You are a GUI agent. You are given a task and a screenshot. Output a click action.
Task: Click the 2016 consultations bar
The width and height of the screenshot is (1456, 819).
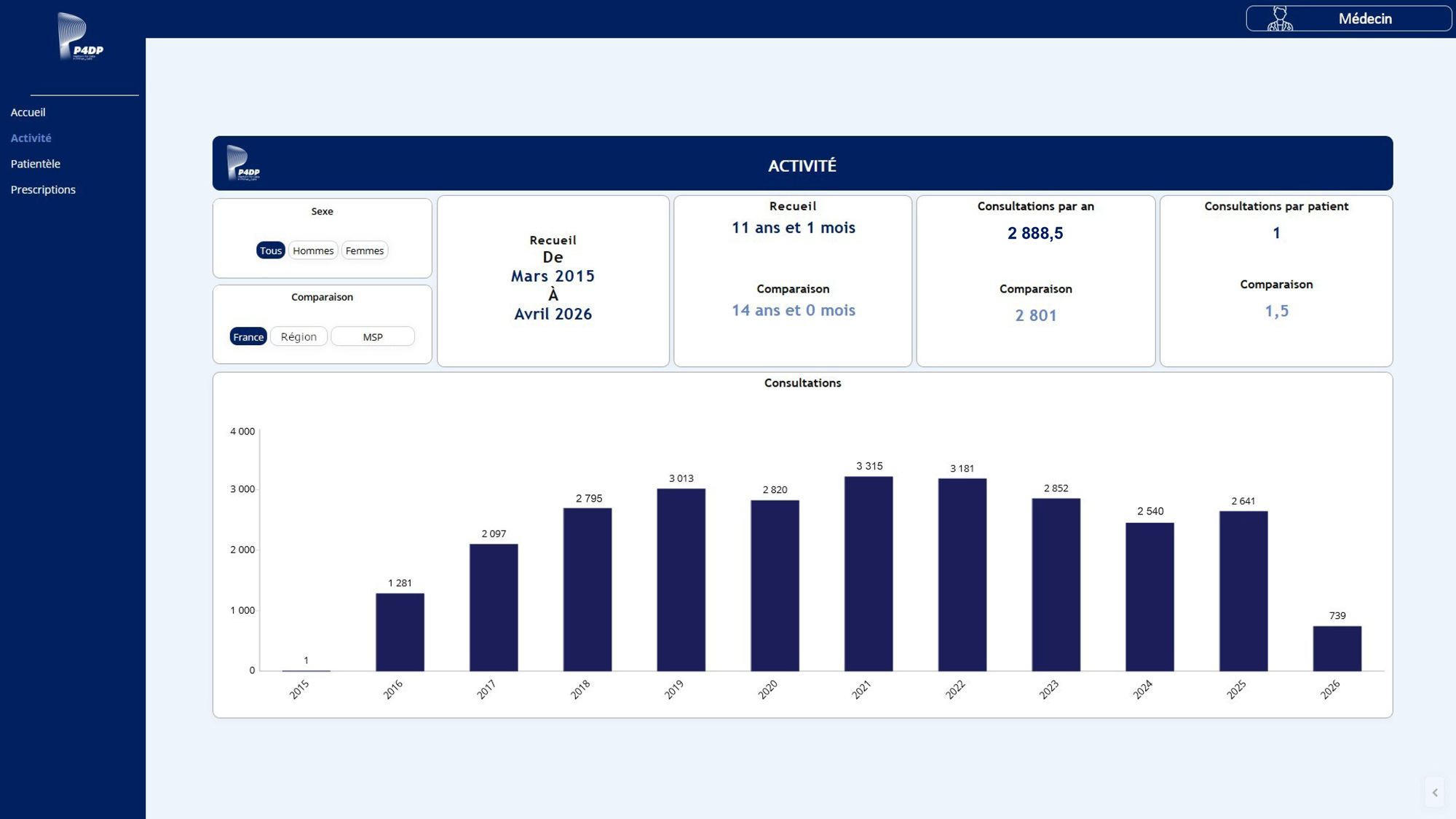pyautogui.click(x=400, y=632)
